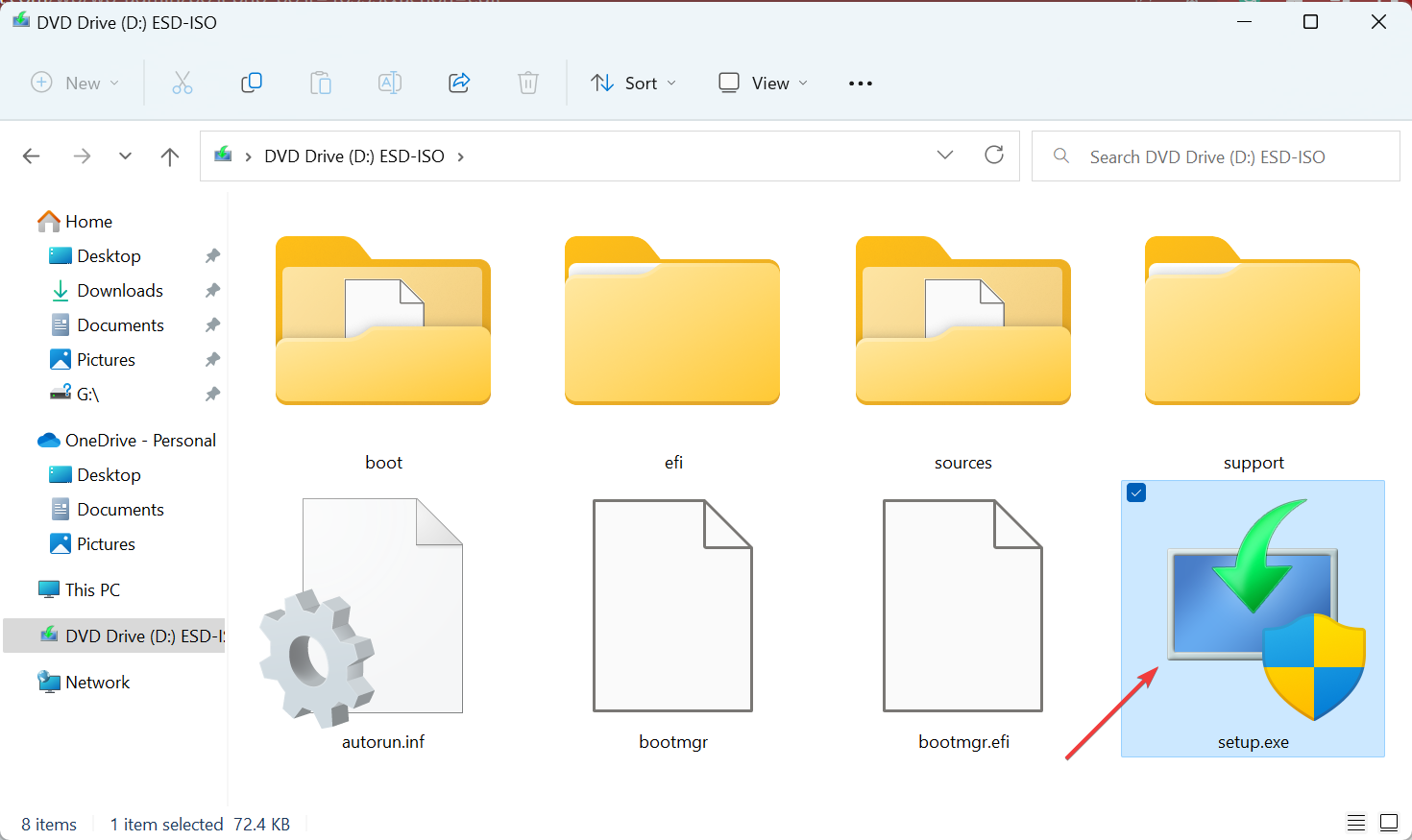Click the Delete trash icon

(528, 84)
